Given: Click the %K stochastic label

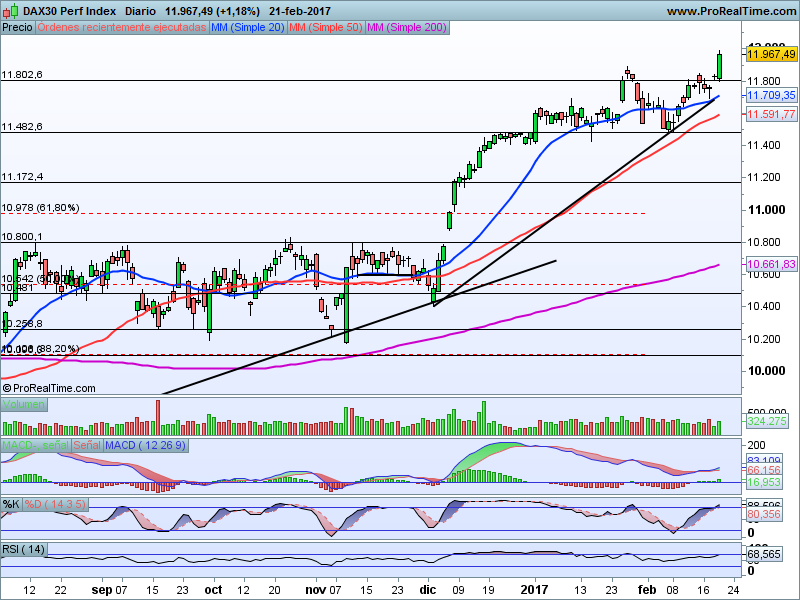Looking at the screenshot, I should (11, 505).
